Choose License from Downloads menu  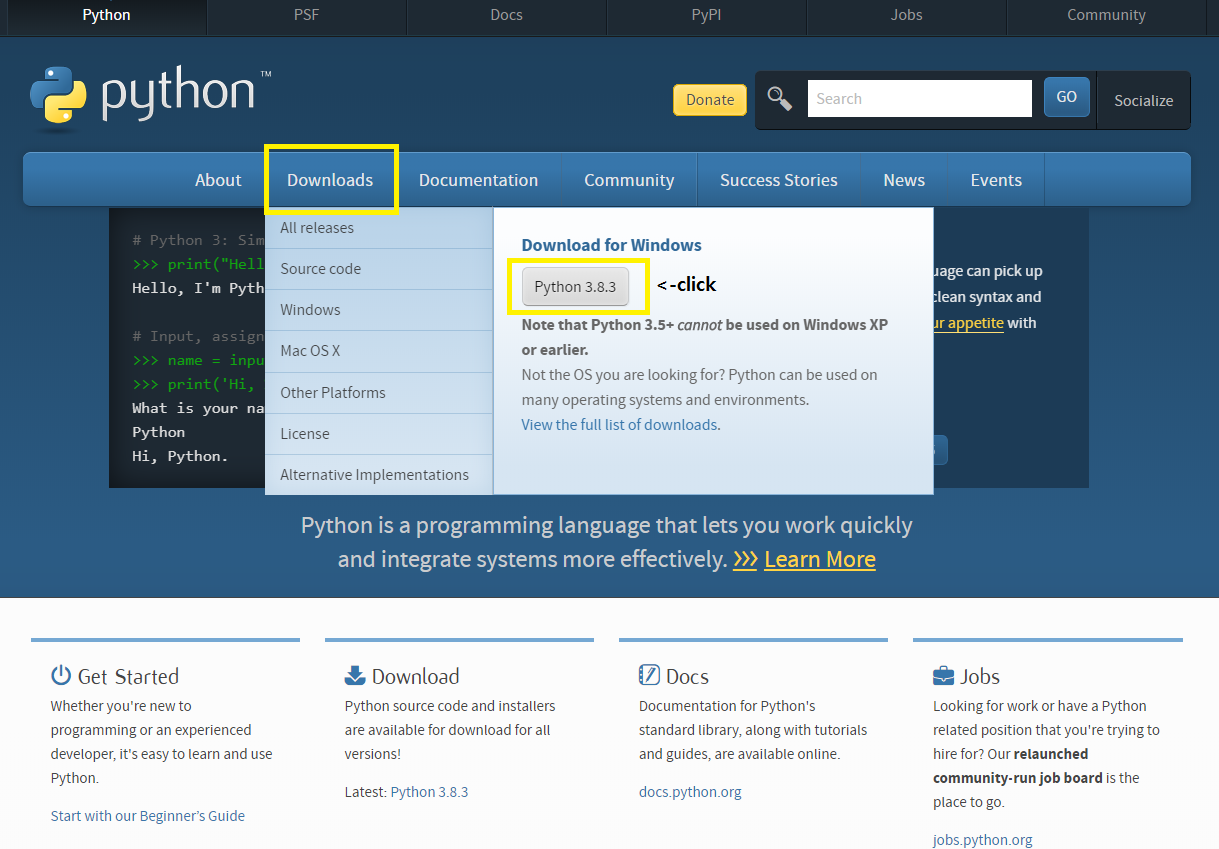(379, 433)
